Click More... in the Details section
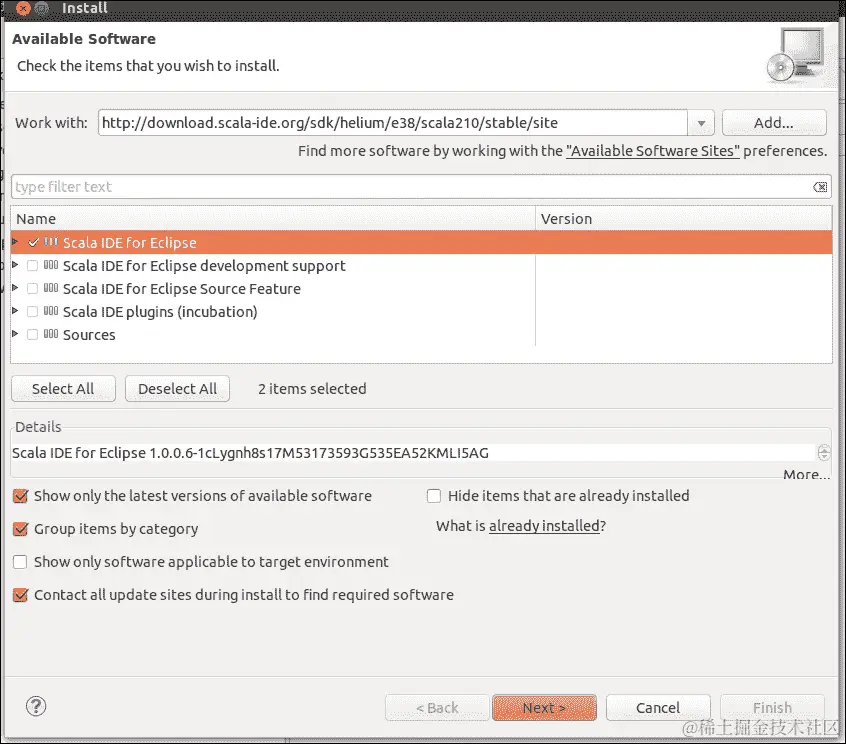 806,475
